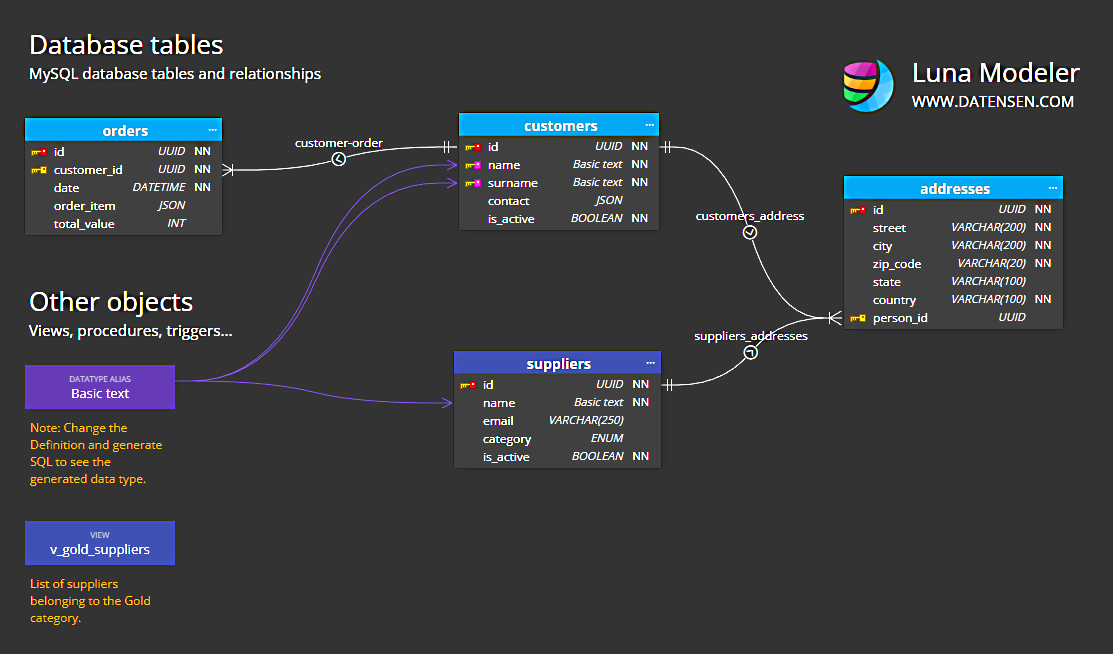Click the key icon next to customers surname
This screenshot has width=1113, height=654.
coord(473,183)
